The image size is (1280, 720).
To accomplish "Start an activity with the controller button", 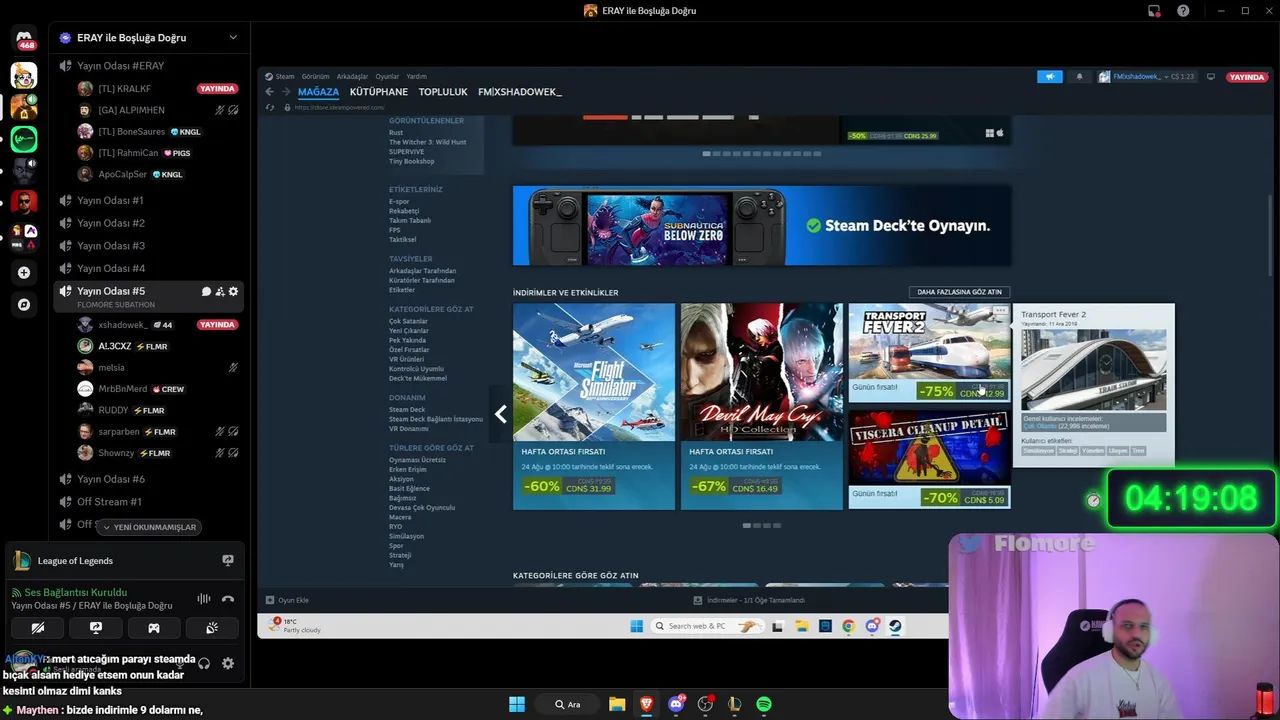I will click(154, 628).
